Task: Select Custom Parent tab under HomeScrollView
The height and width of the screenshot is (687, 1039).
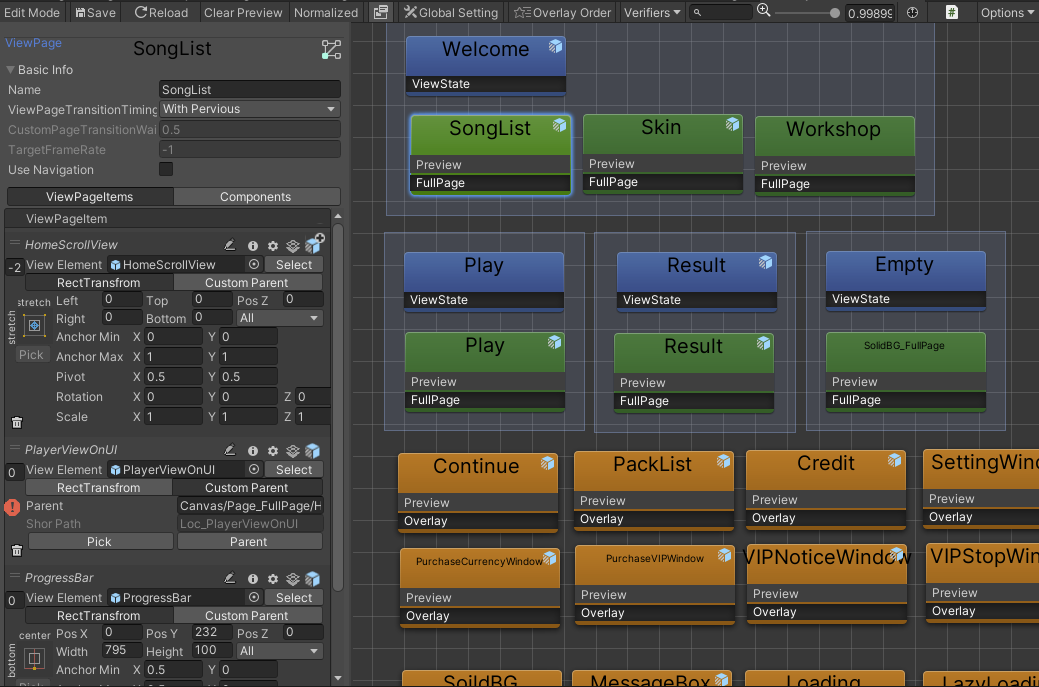Action: point(247,283)
